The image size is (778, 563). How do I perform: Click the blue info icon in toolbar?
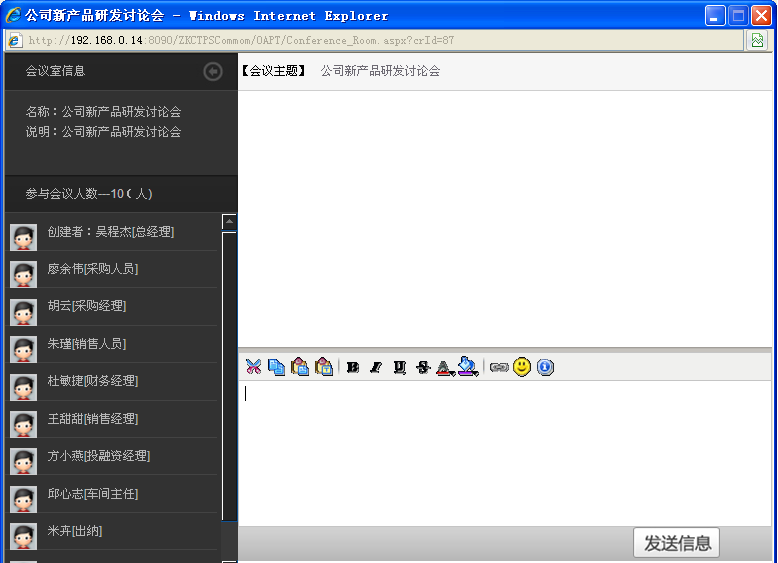point(545,367)
